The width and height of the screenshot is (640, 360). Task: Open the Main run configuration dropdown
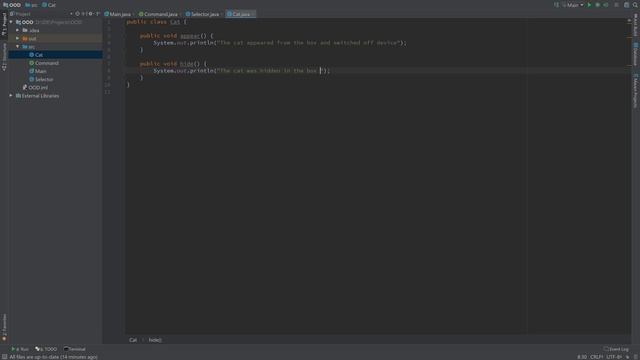click(573, 5)
